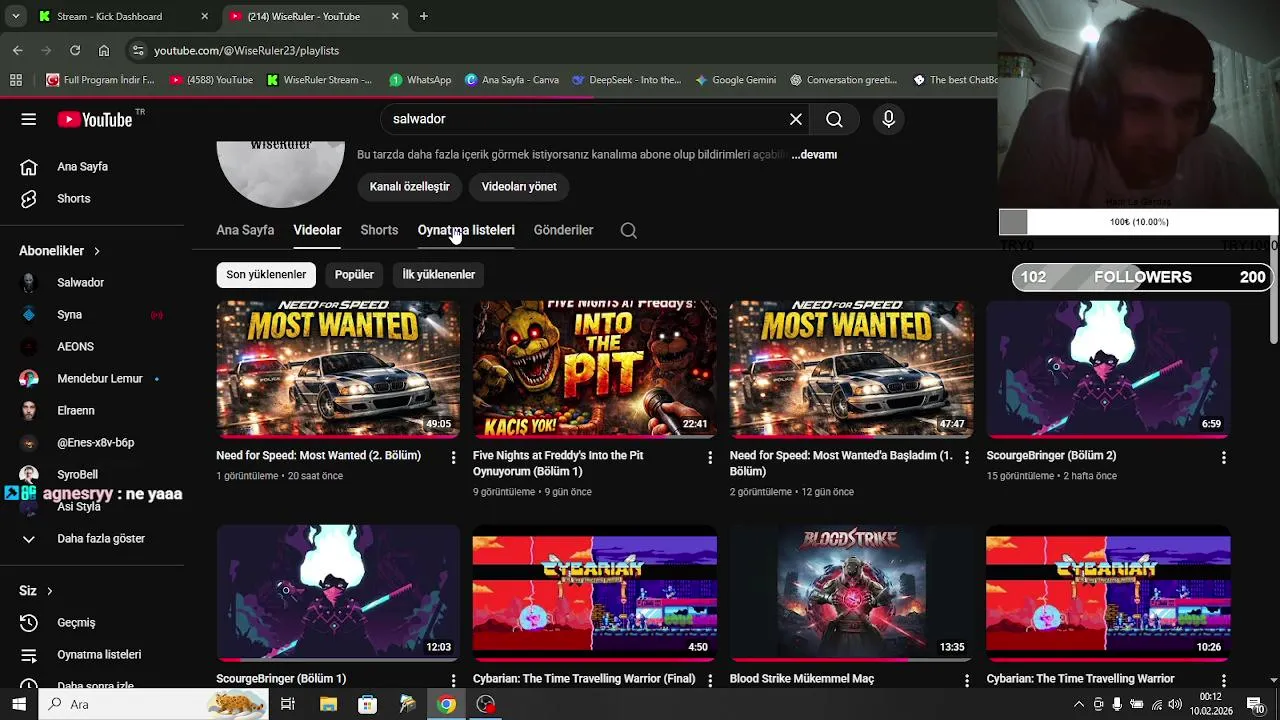The height and width of the screenshot is (720, 1280).
Task: Open the Gönderiler tab
Action: click(x=563, y=230)
